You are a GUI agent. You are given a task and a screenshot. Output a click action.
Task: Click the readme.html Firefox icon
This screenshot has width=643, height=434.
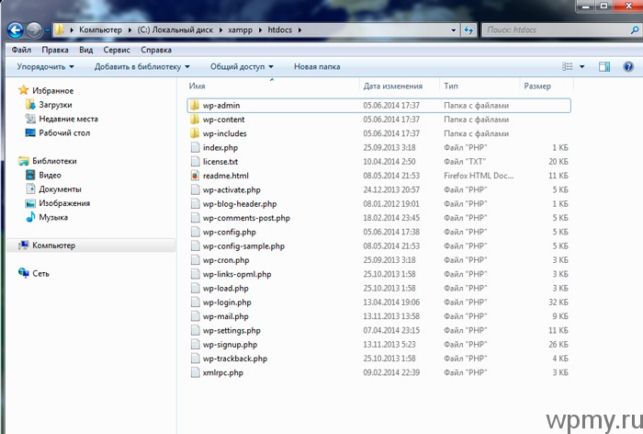[195, 176]
